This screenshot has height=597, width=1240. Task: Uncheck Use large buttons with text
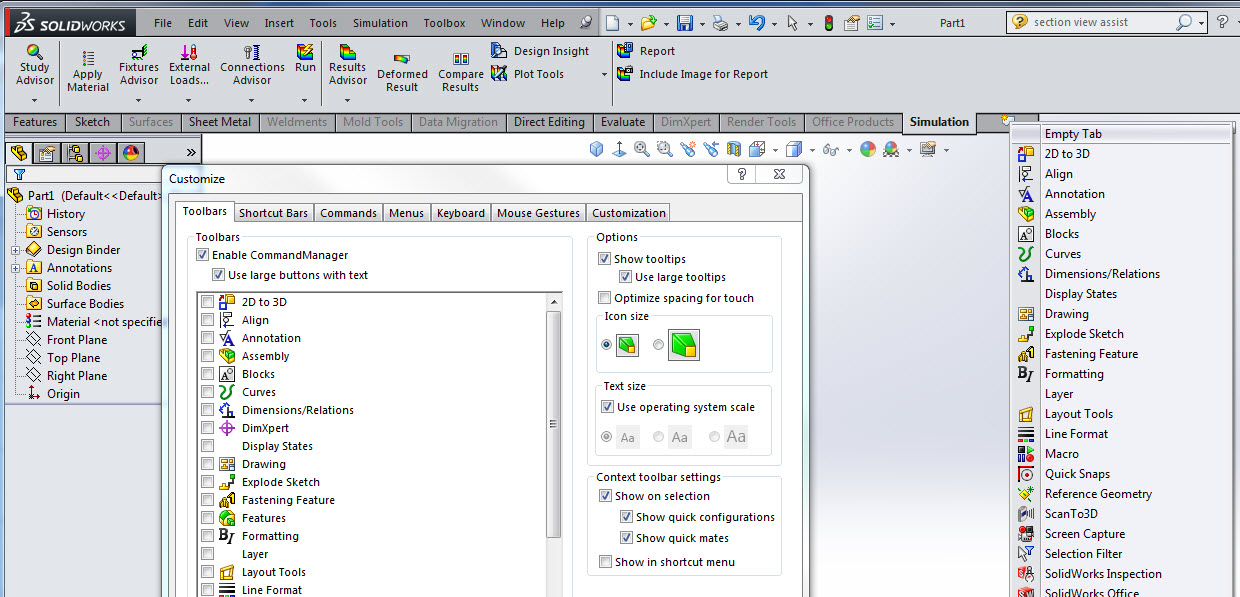pos(219,275)
